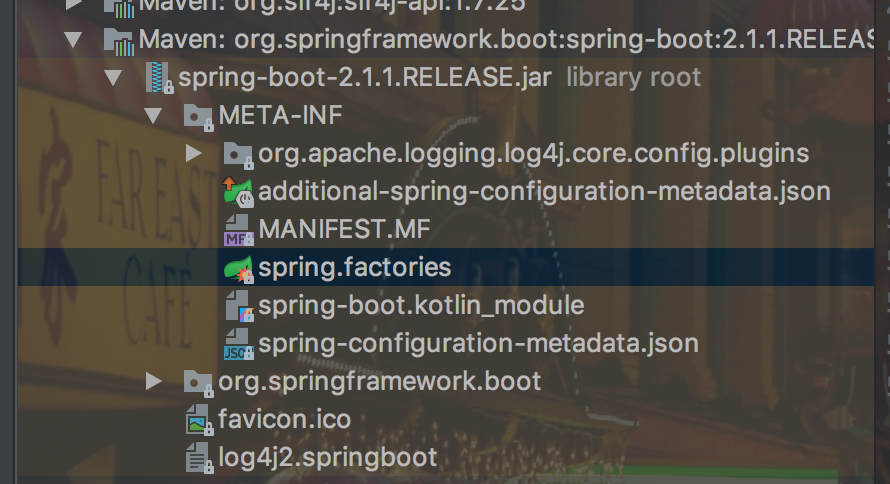Click the spring-configuration-metadata.json JSON icon
The image size is (890, 484).
point(238,344)
